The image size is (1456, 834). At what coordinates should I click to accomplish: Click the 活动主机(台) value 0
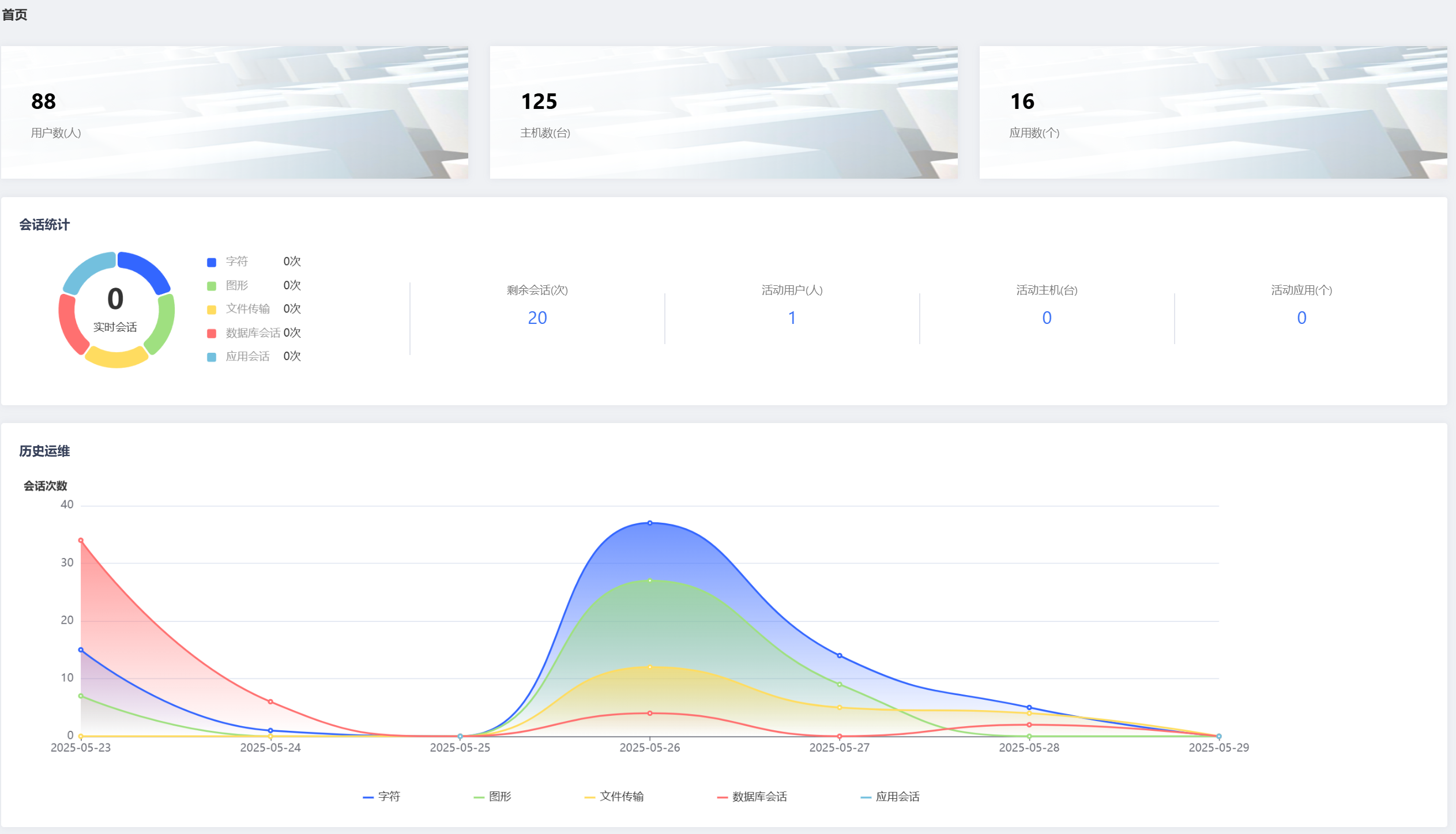pyautogui.click(x=1047, y=318)
